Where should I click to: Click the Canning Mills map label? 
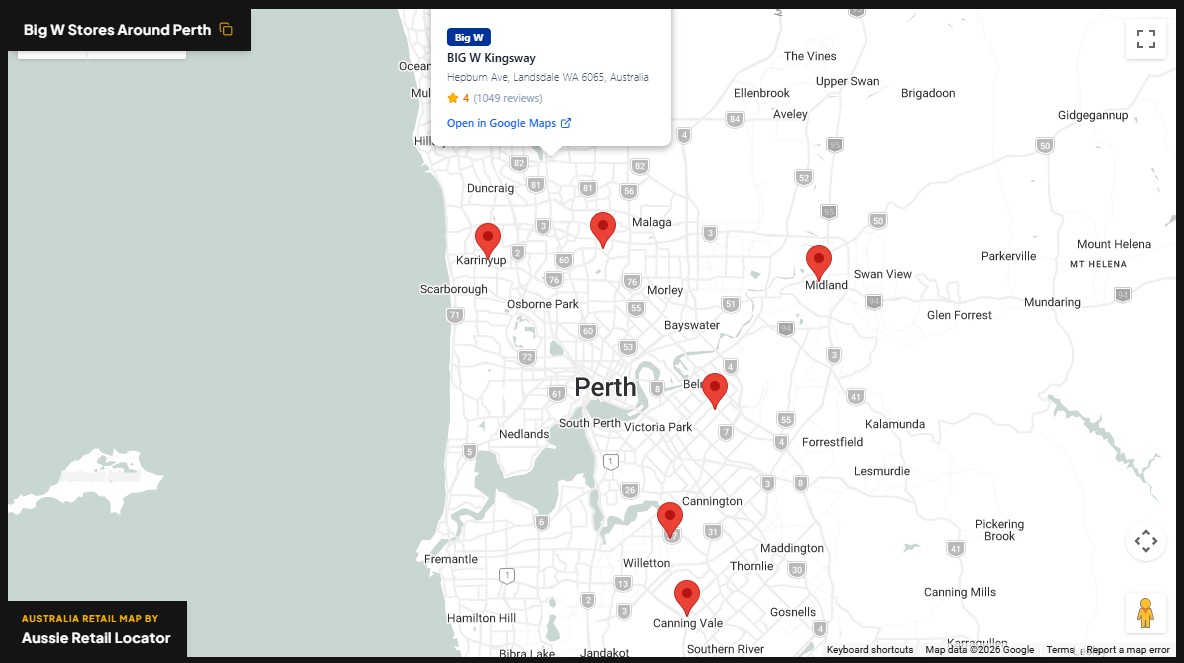pos(960,592)
